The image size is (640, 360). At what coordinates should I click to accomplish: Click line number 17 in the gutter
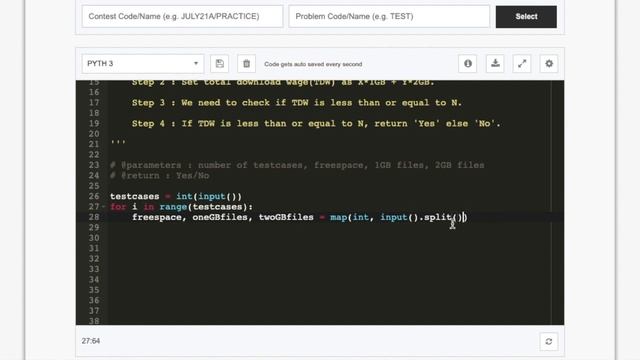(94, 102)
